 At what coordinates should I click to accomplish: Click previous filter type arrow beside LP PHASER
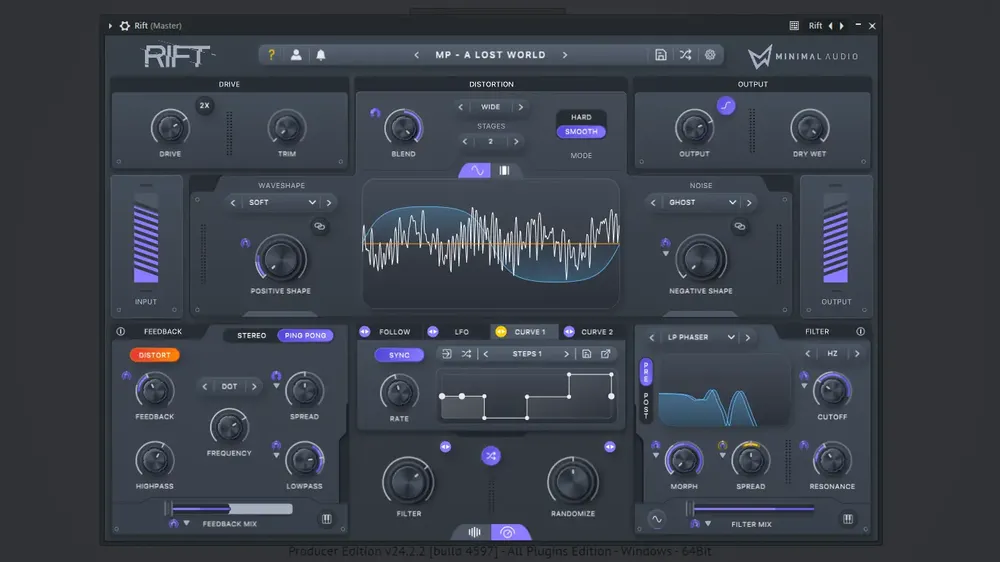click(x=651, y=337)
